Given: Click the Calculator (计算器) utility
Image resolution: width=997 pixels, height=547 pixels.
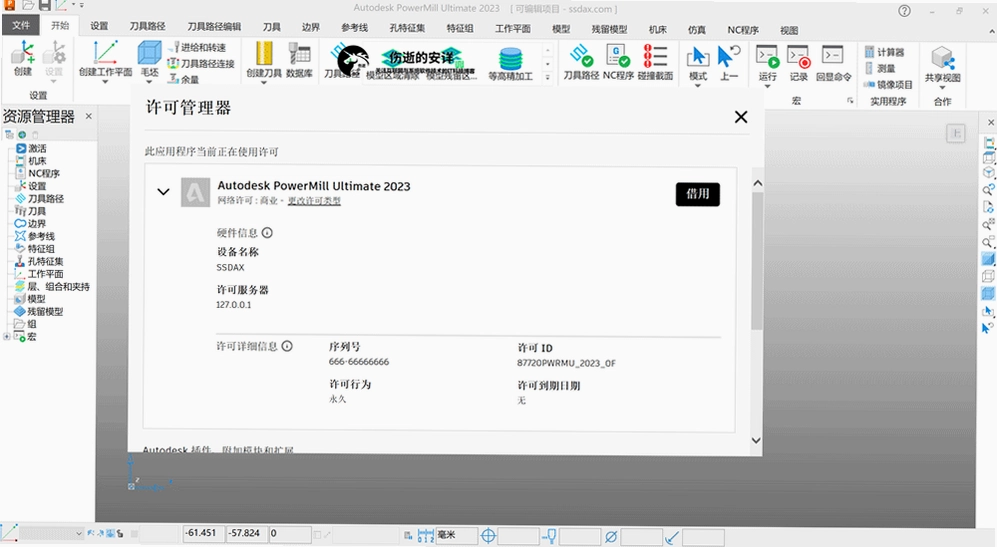Looking at the screenshot, I should [x=884, y=52].
